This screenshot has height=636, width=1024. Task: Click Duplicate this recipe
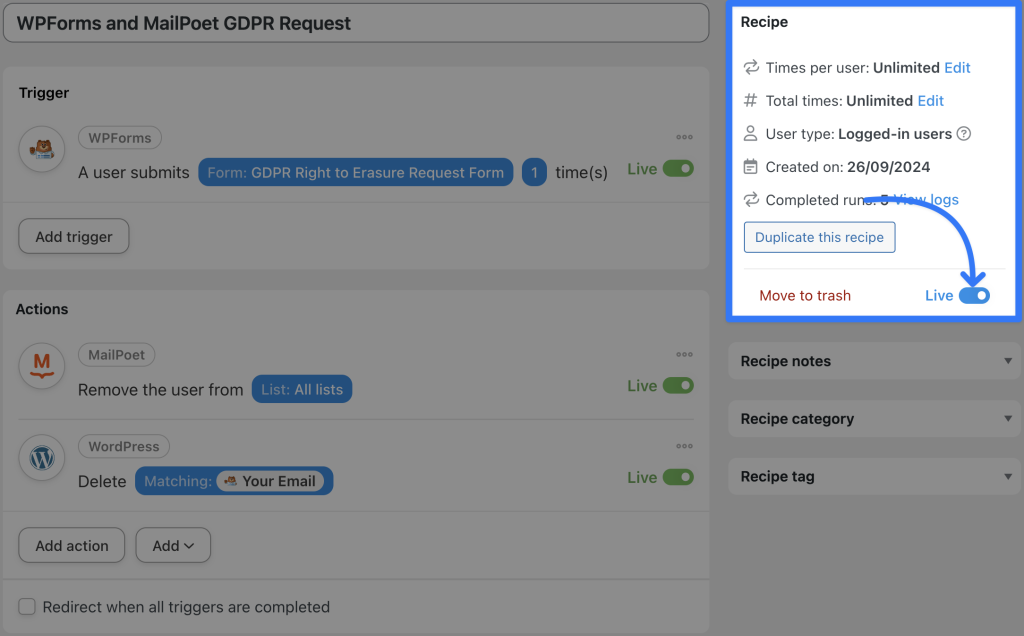pos(819,237)
